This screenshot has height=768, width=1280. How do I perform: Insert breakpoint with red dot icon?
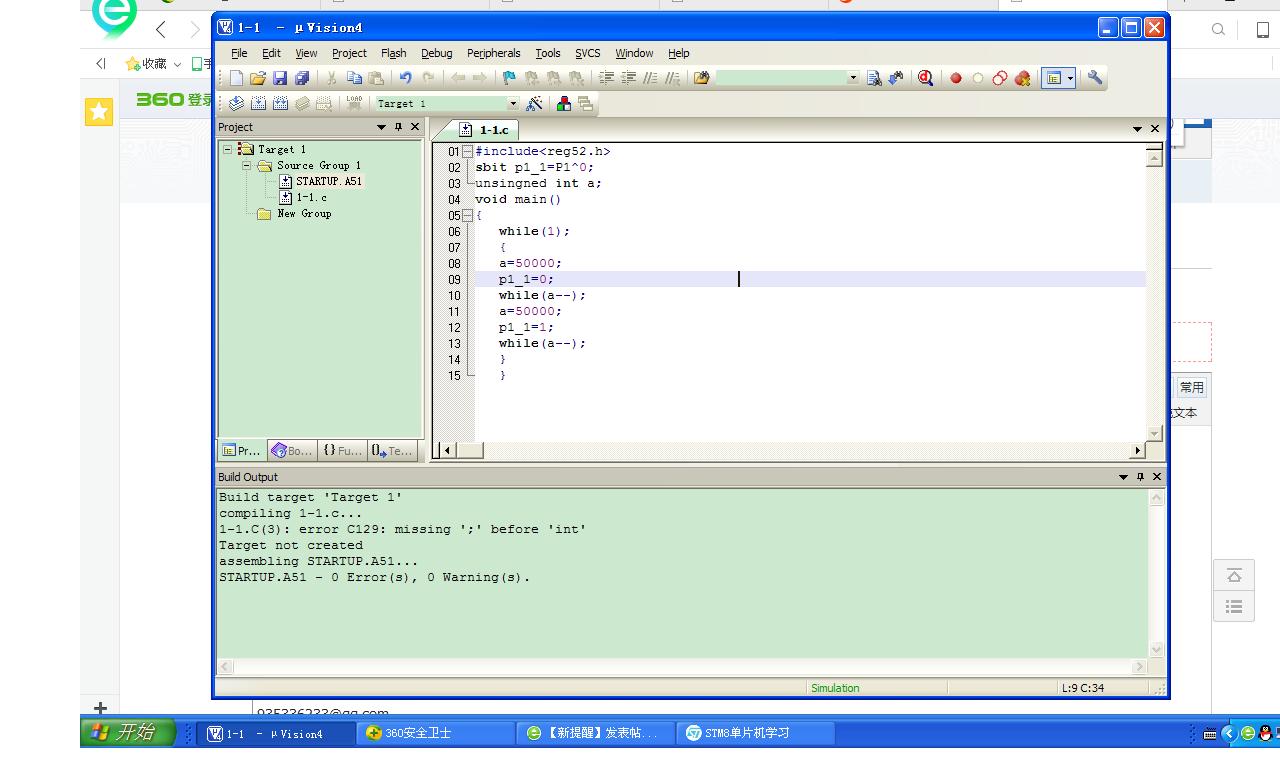tap(956, 78)
